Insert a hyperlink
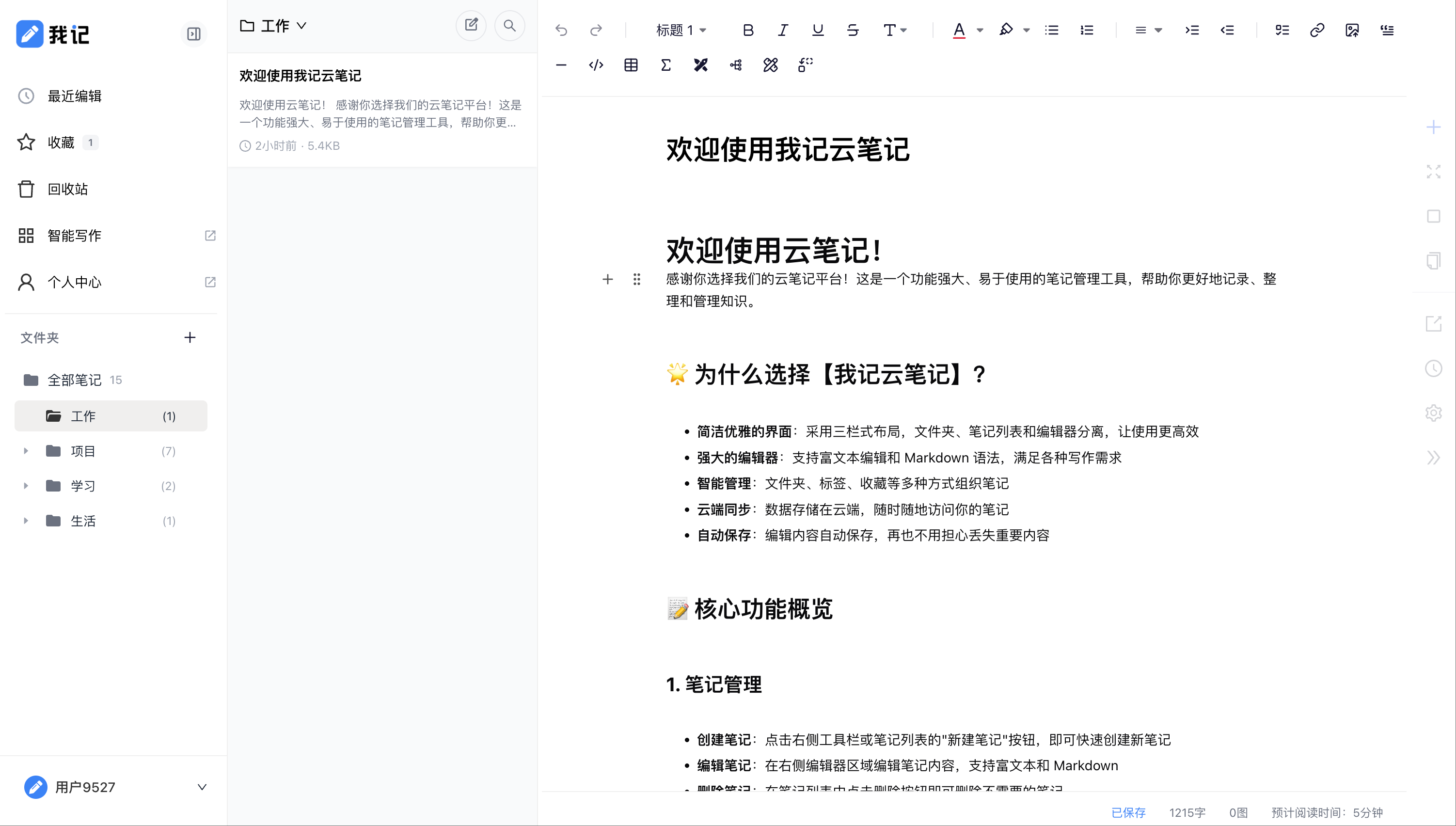 coord(1317,30)
